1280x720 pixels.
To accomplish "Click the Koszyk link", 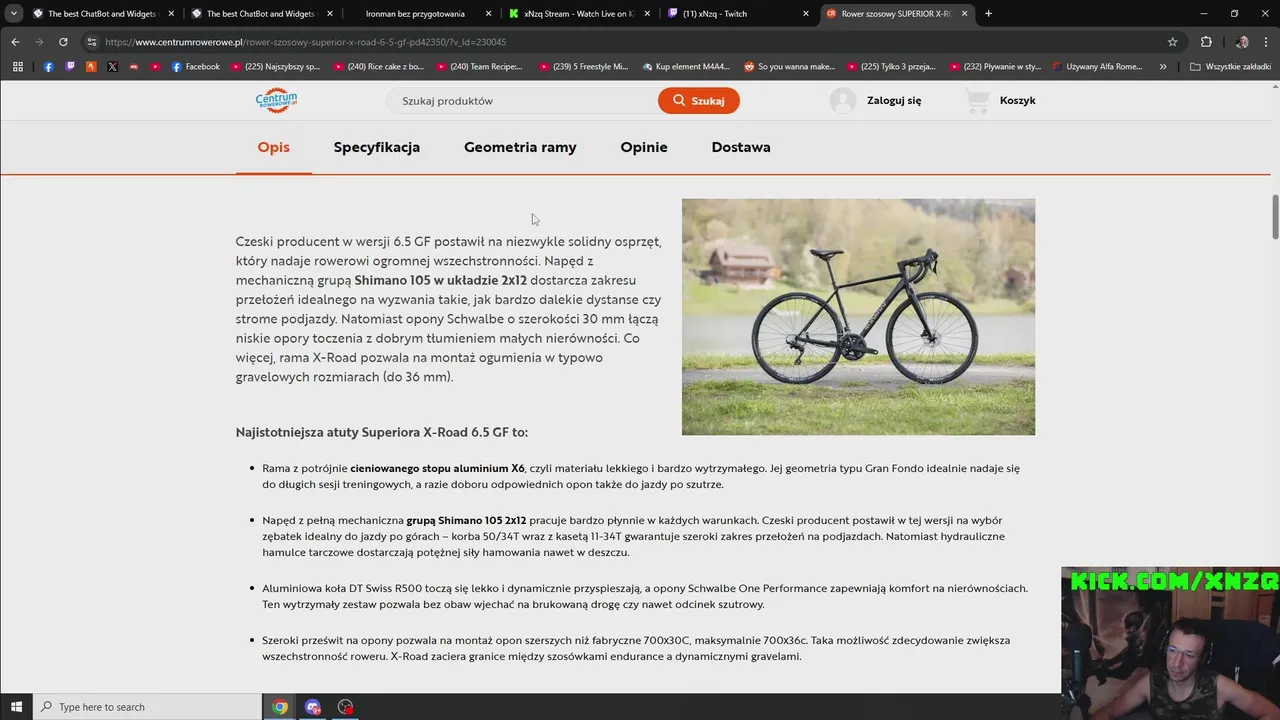I will click(1017, 100).
